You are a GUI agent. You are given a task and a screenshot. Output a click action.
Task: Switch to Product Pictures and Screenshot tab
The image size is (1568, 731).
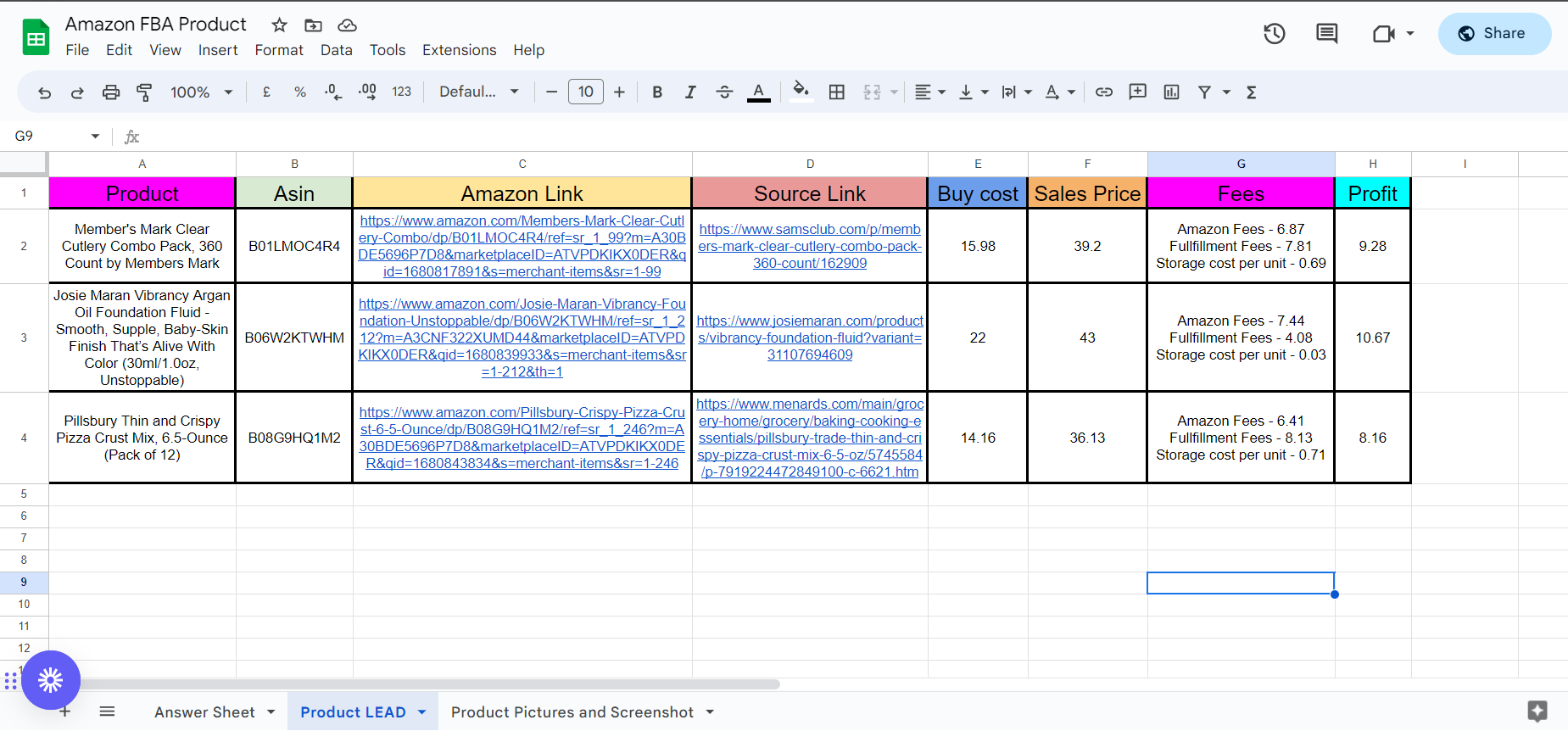[572, 713]
